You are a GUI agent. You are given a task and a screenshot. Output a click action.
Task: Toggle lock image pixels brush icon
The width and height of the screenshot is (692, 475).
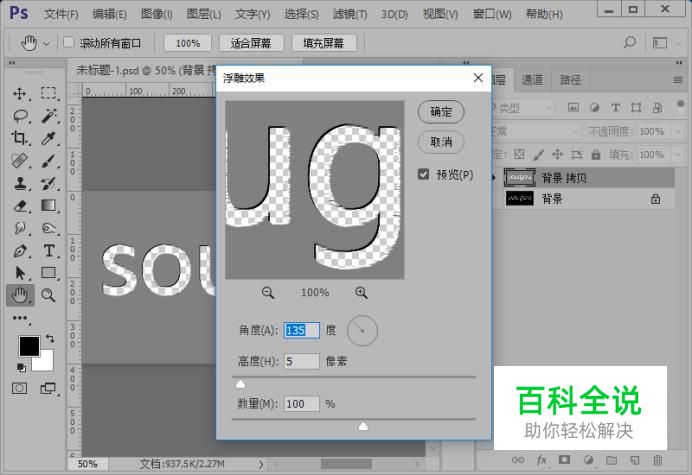click(x=538, y=155)
